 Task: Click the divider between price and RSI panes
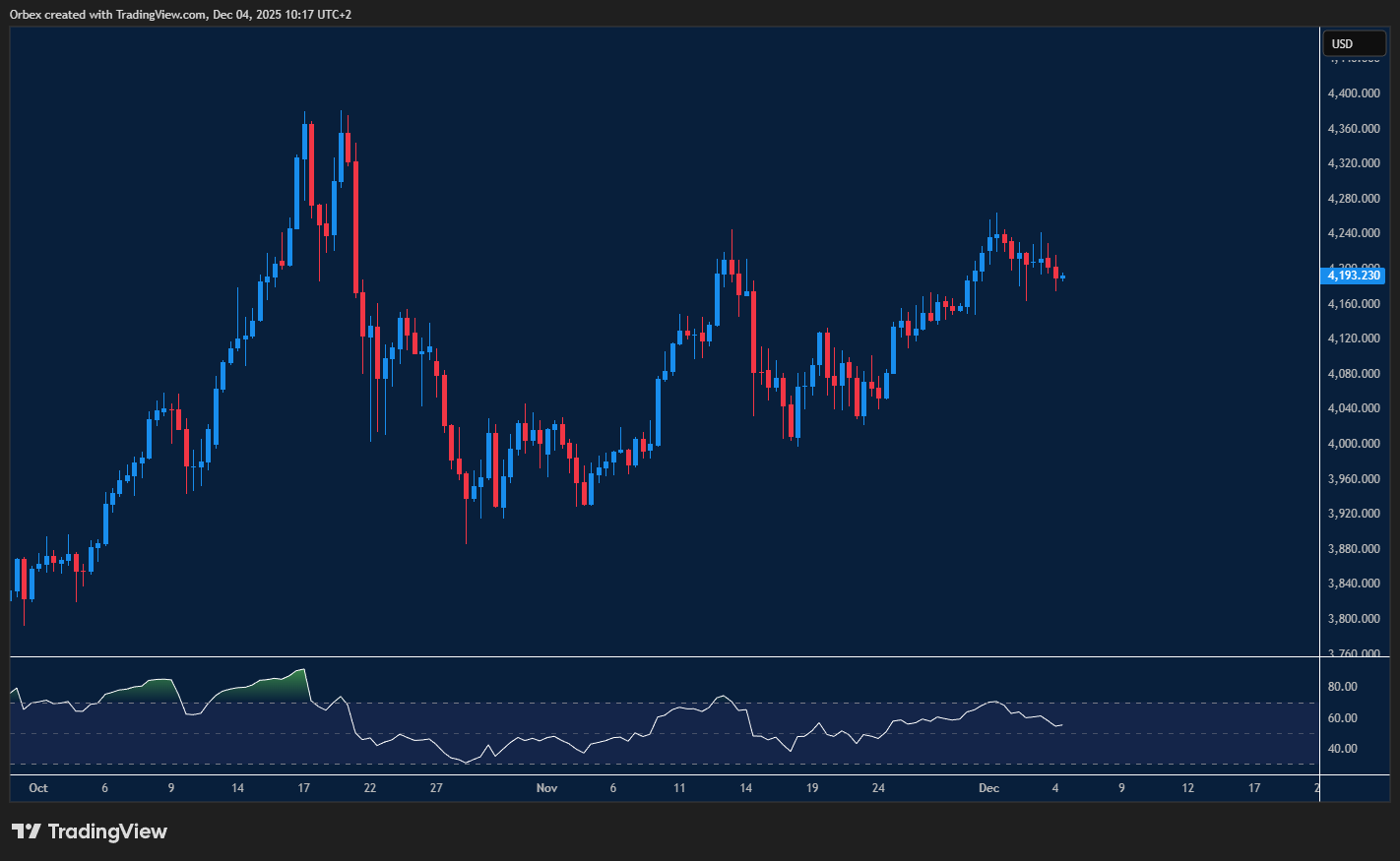(665, 656)
